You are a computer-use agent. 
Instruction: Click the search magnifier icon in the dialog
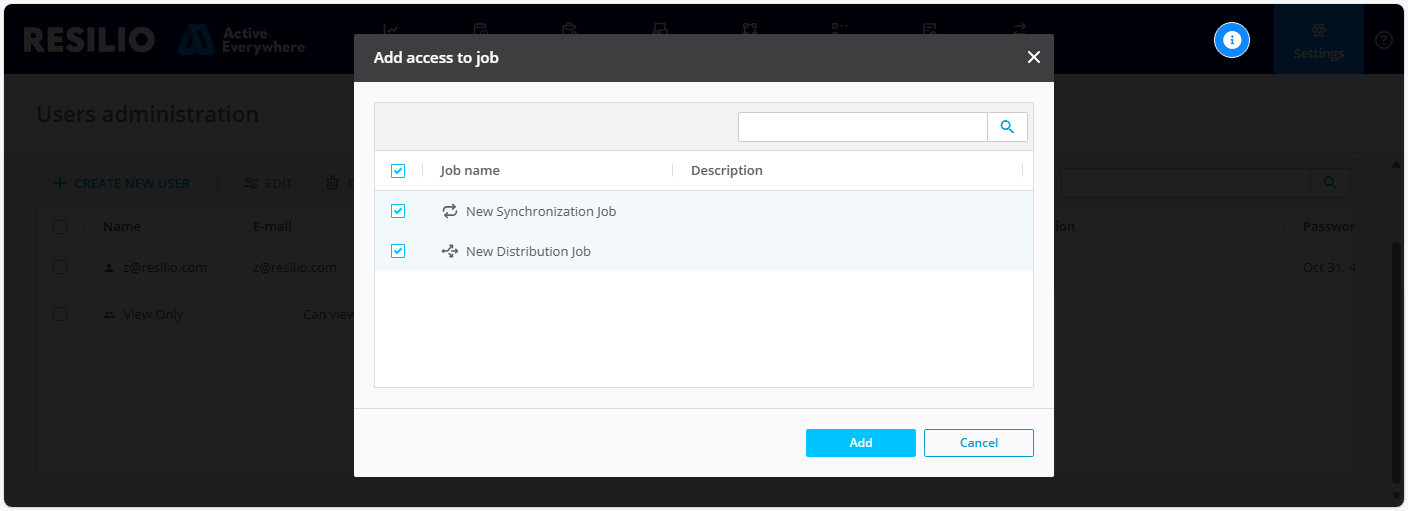1007,127
